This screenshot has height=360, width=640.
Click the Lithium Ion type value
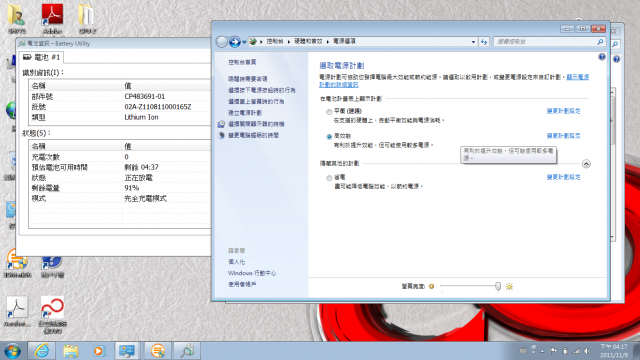141,117
